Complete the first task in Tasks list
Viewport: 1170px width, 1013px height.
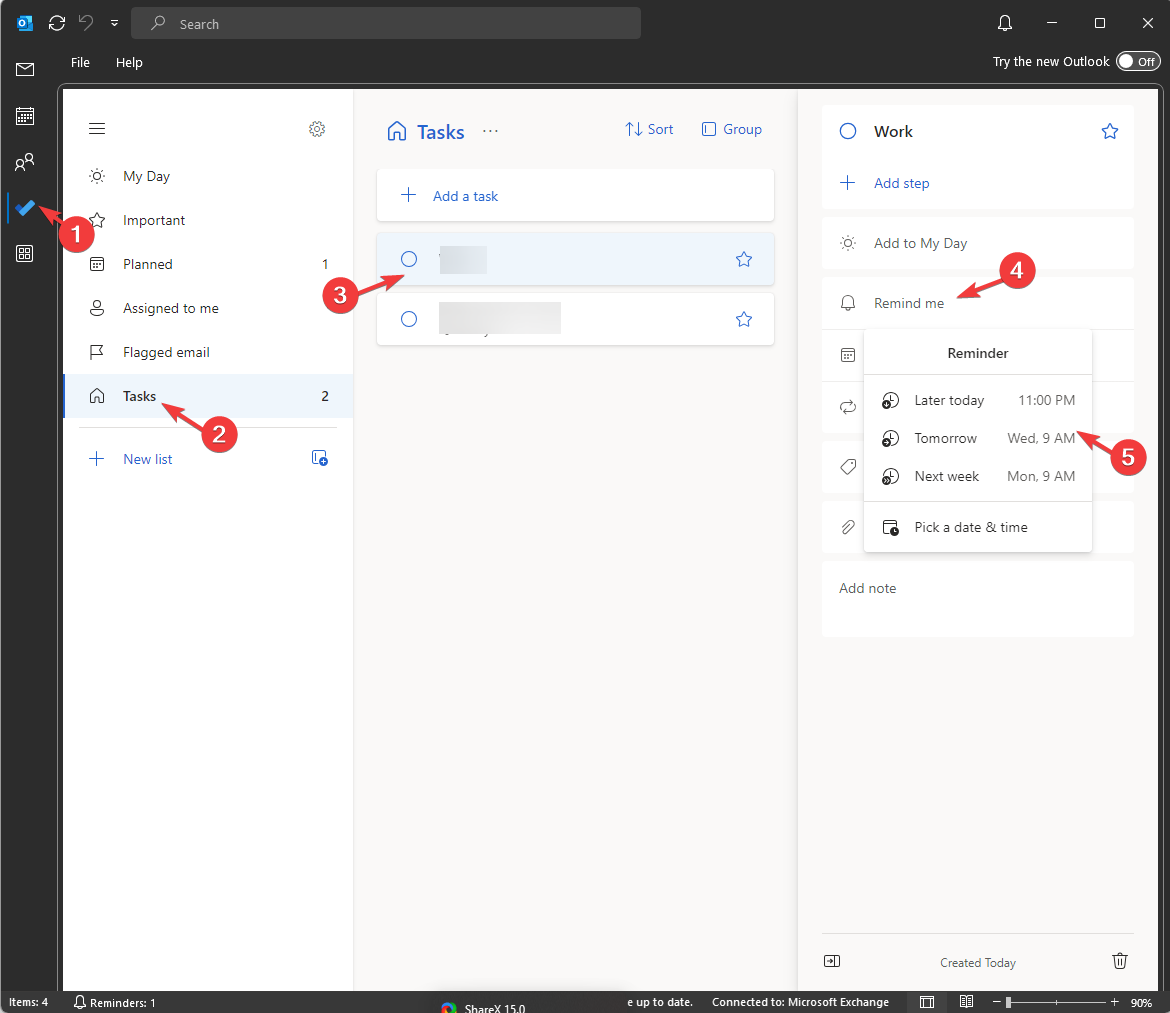point(409,259)
